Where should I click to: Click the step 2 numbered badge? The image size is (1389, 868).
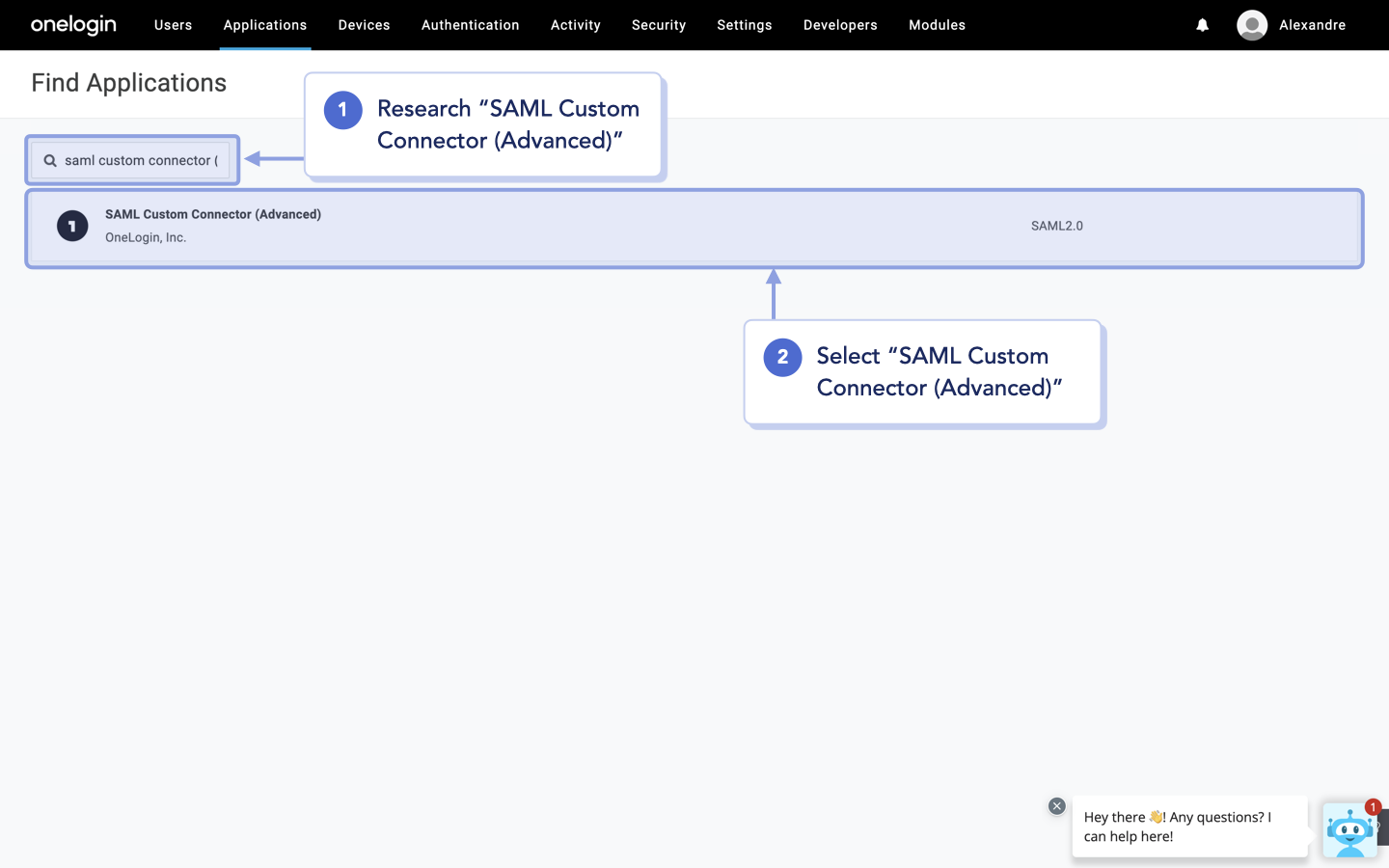[x=782, y=357]
